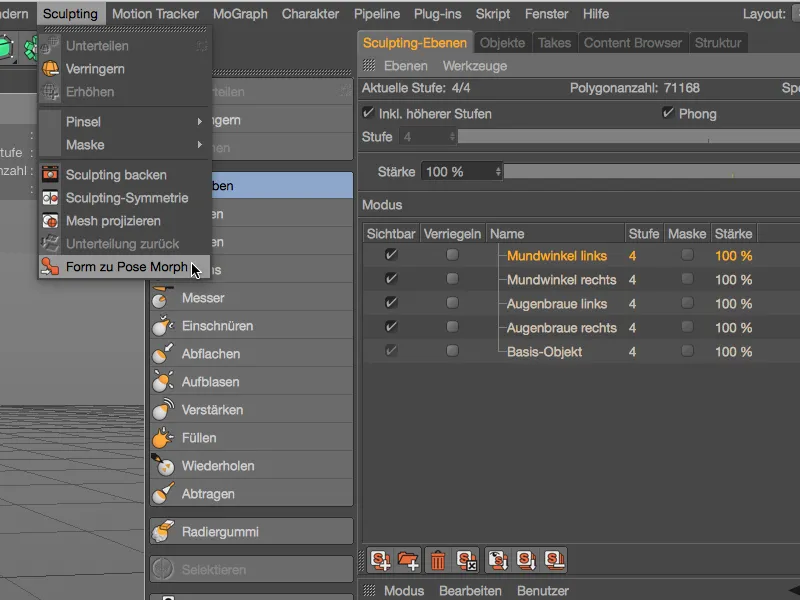Image resolution: width=800 pixels, height=600 pixels.
Task: Open the Werkzeuge panel menu
Action: (475, 66)
